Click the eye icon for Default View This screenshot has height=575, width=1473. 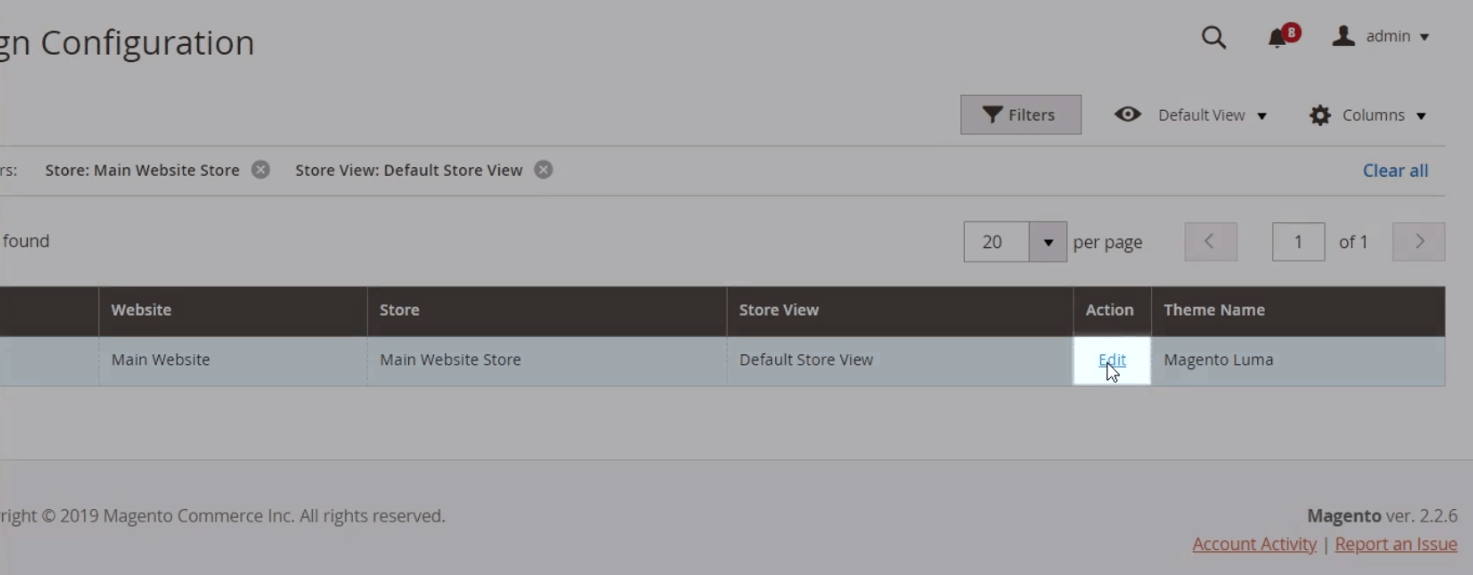click(x=1128, y=114)
